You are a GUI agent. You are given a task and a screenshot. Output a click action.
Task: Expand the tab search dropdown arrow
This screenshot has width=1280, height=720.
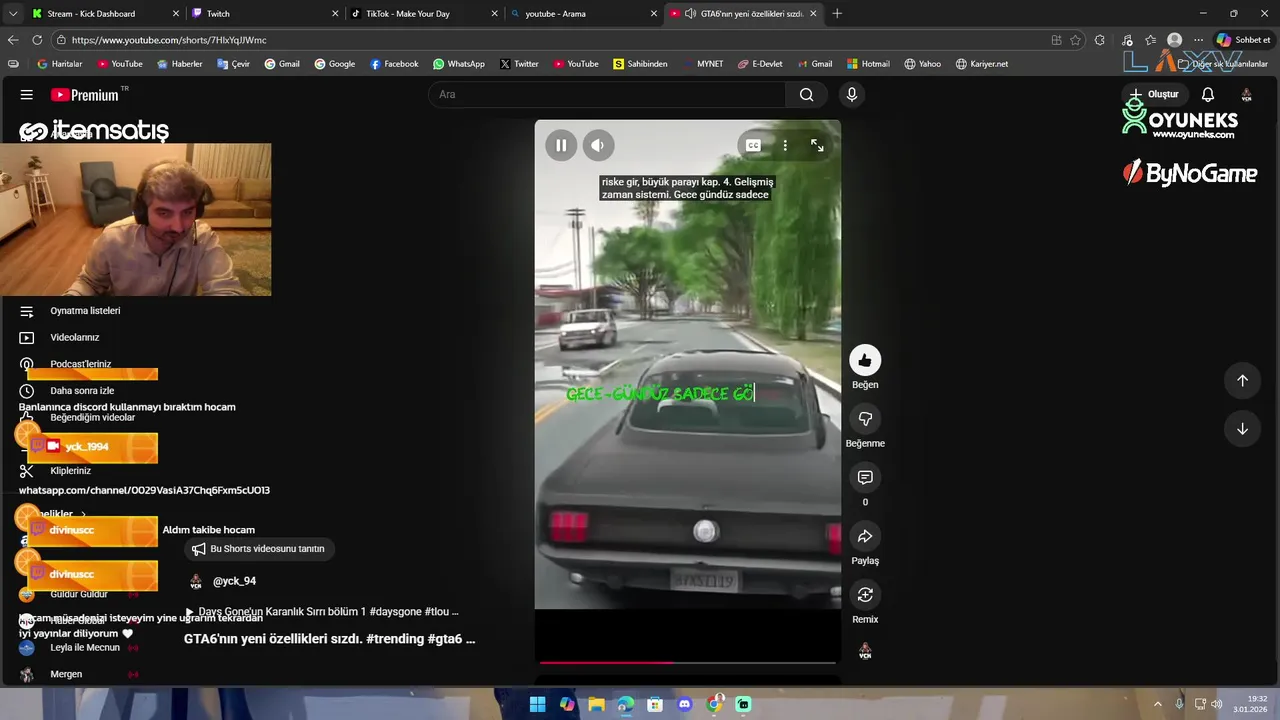click(12, 13)
